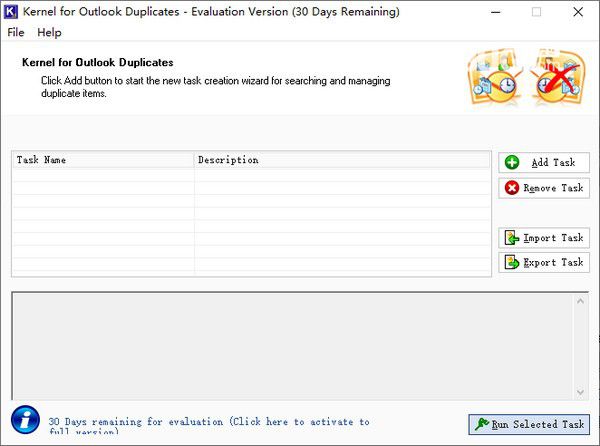This screenshot has width=600, height=446.
Task: Open the File menu
Action: pyautogui.click(x=16, y=33)
